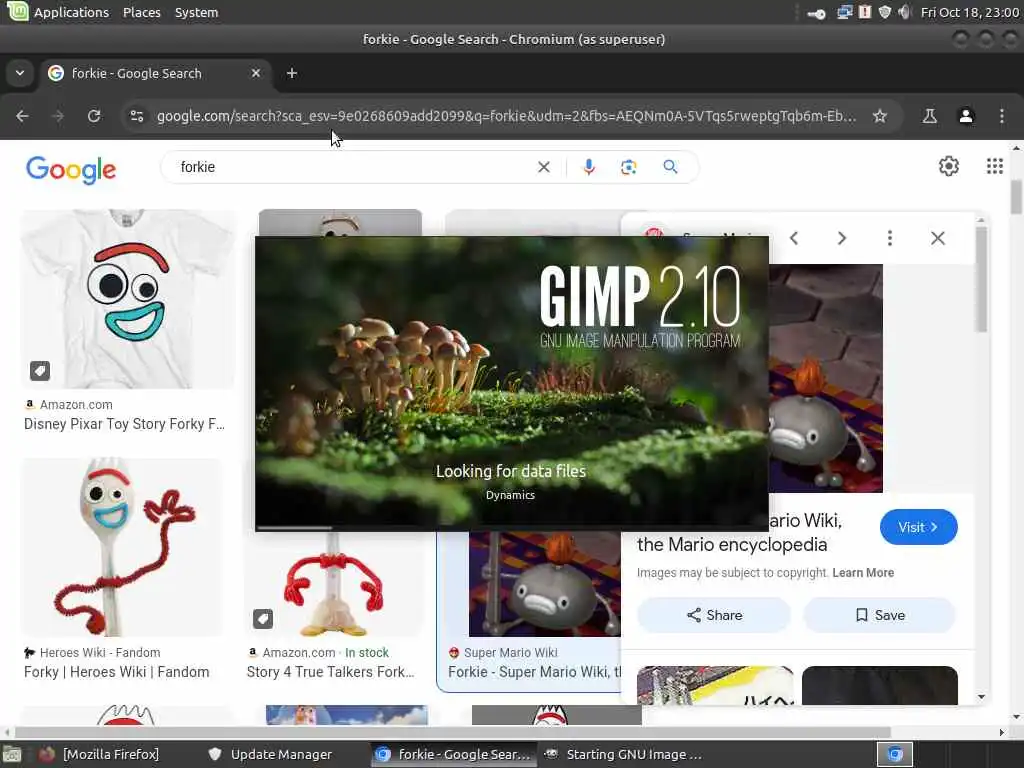Open the network icon in system tray

(844, 12)
